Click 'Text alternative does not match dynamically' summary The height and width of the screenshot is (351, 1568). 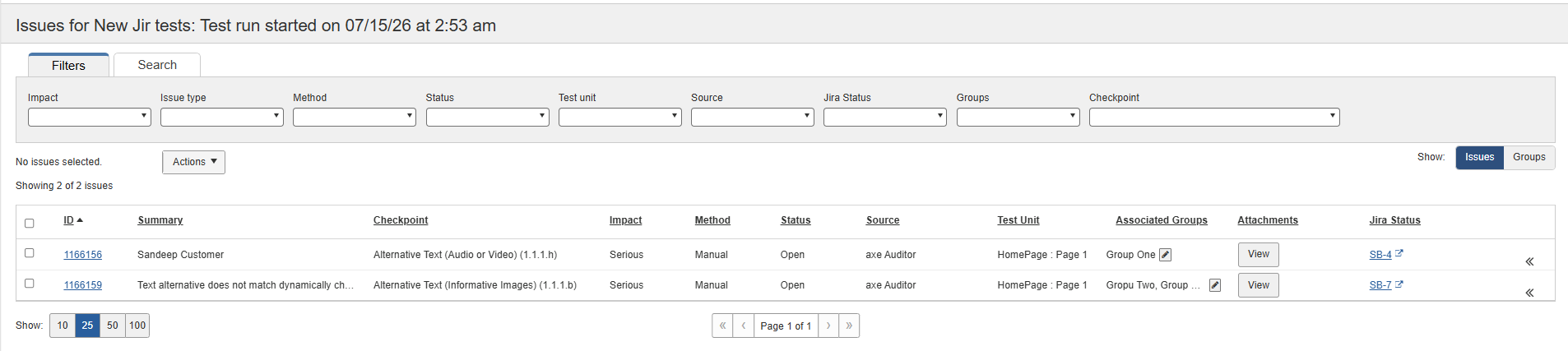coord(245,285)
